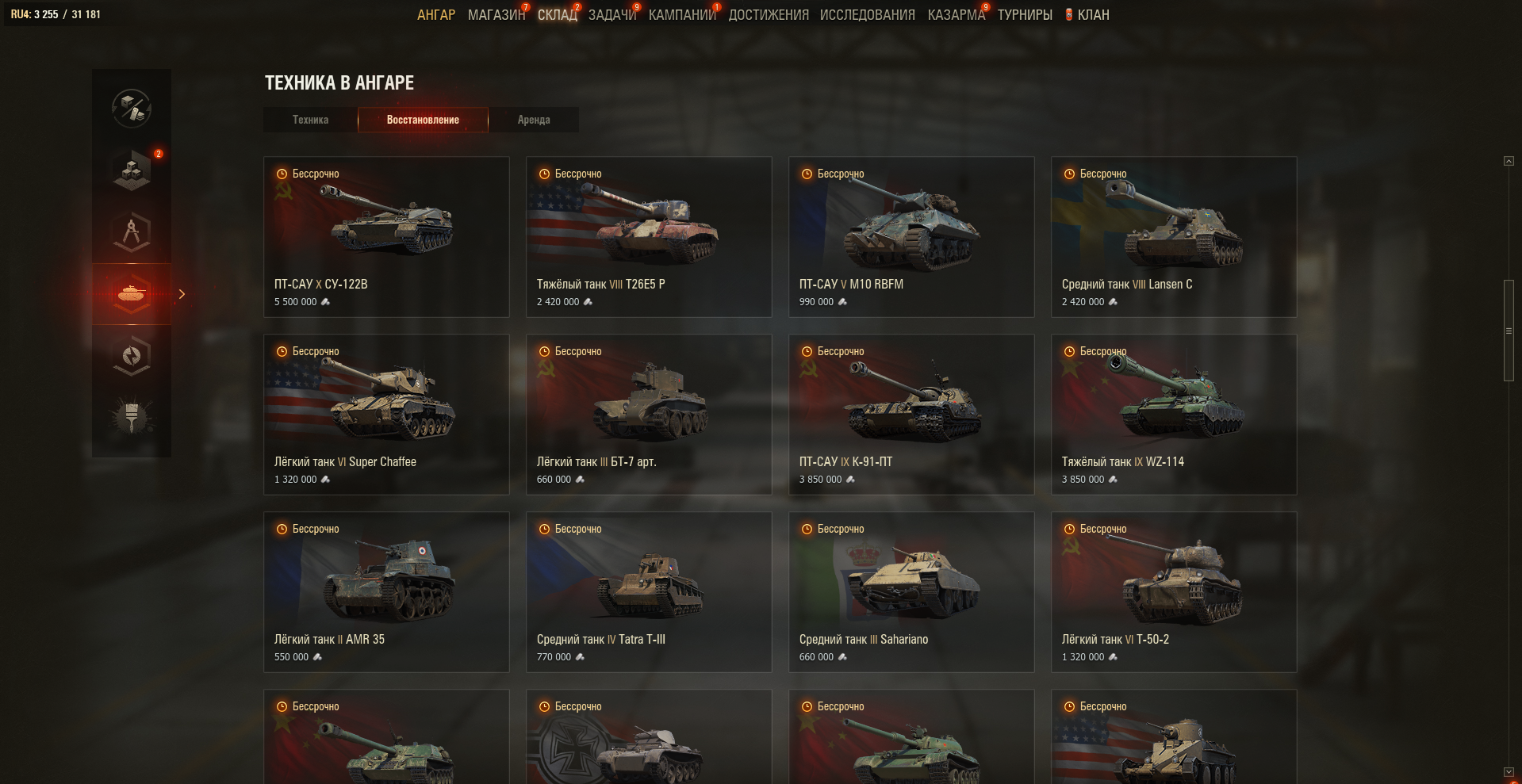1522x784 pixels.
Task: Open the МАГАЗИН menu
Action: 496,14
